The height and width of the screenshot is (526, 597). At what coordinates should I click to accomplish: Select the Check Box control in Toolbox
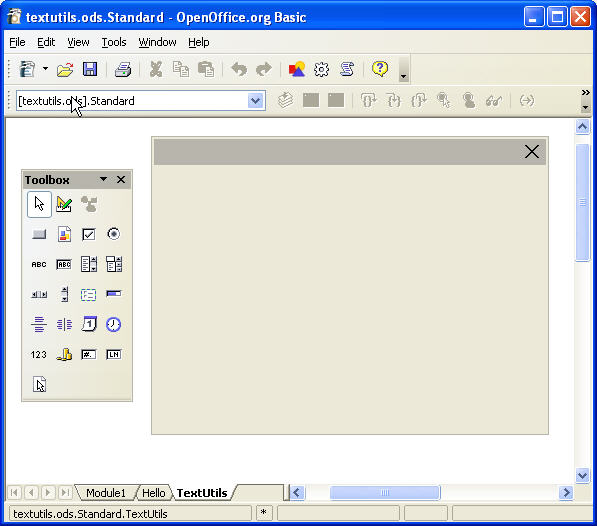(89, 234)
